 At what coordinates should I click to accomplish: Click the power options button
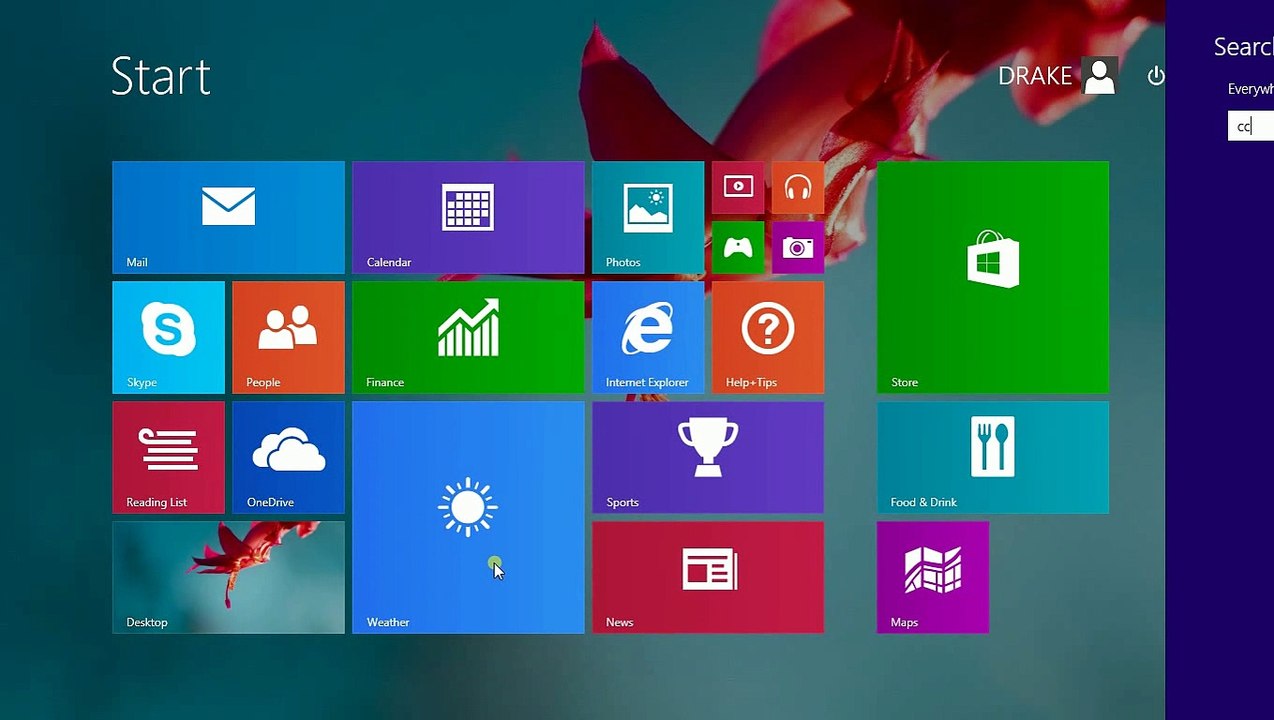[x=1156, y=76]
